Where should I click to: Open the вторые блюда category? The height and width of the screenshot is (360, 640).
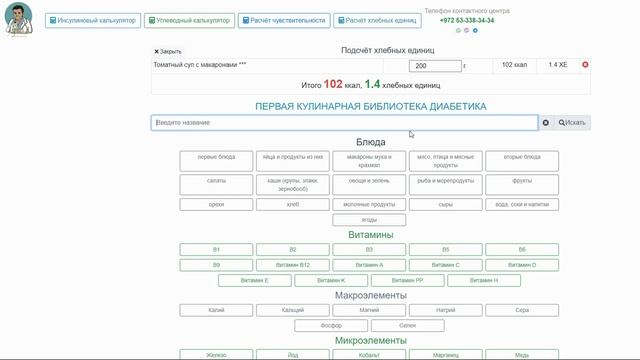click(522, 161)
